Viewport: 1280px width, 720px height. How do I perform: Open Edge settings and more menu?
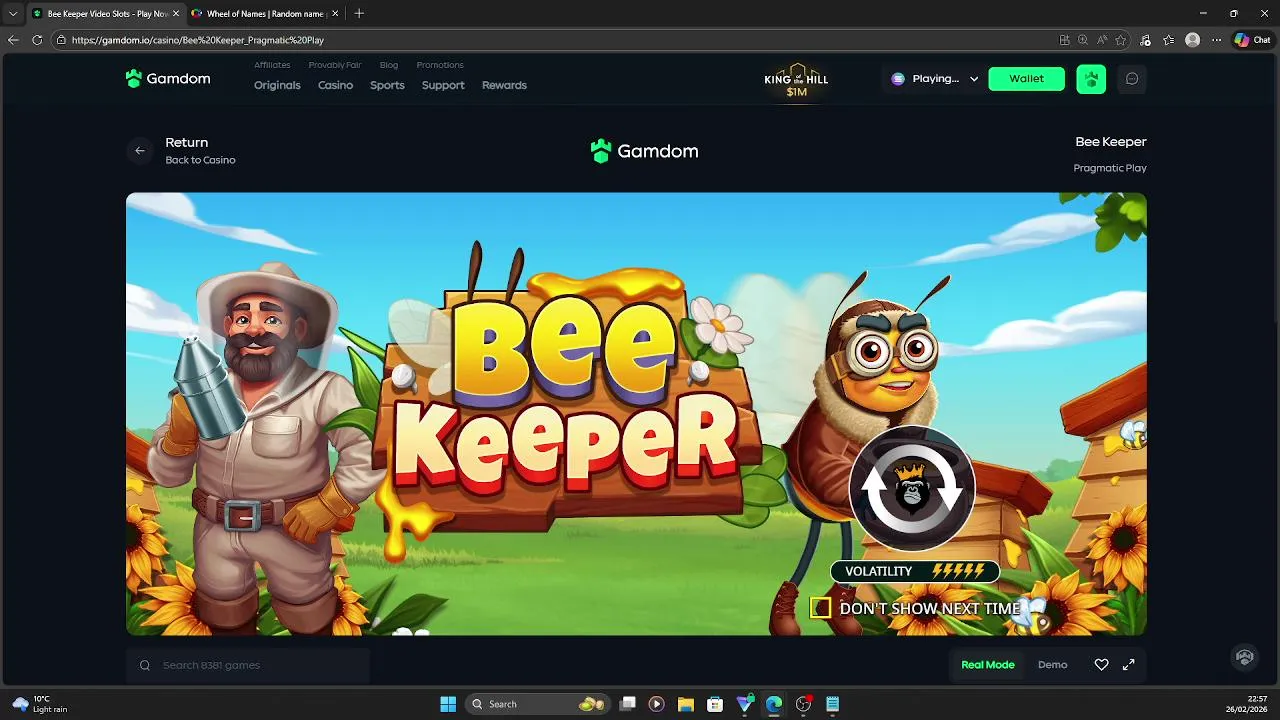(1216, 40)
